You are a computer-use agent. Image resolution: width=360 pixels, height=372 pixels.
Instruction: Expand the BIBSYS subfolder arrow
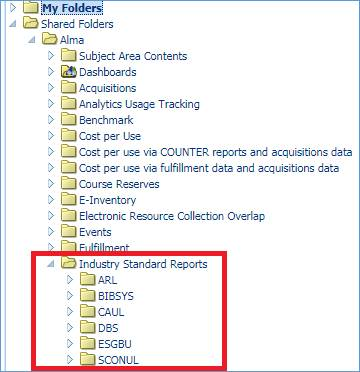coord(70,296)
